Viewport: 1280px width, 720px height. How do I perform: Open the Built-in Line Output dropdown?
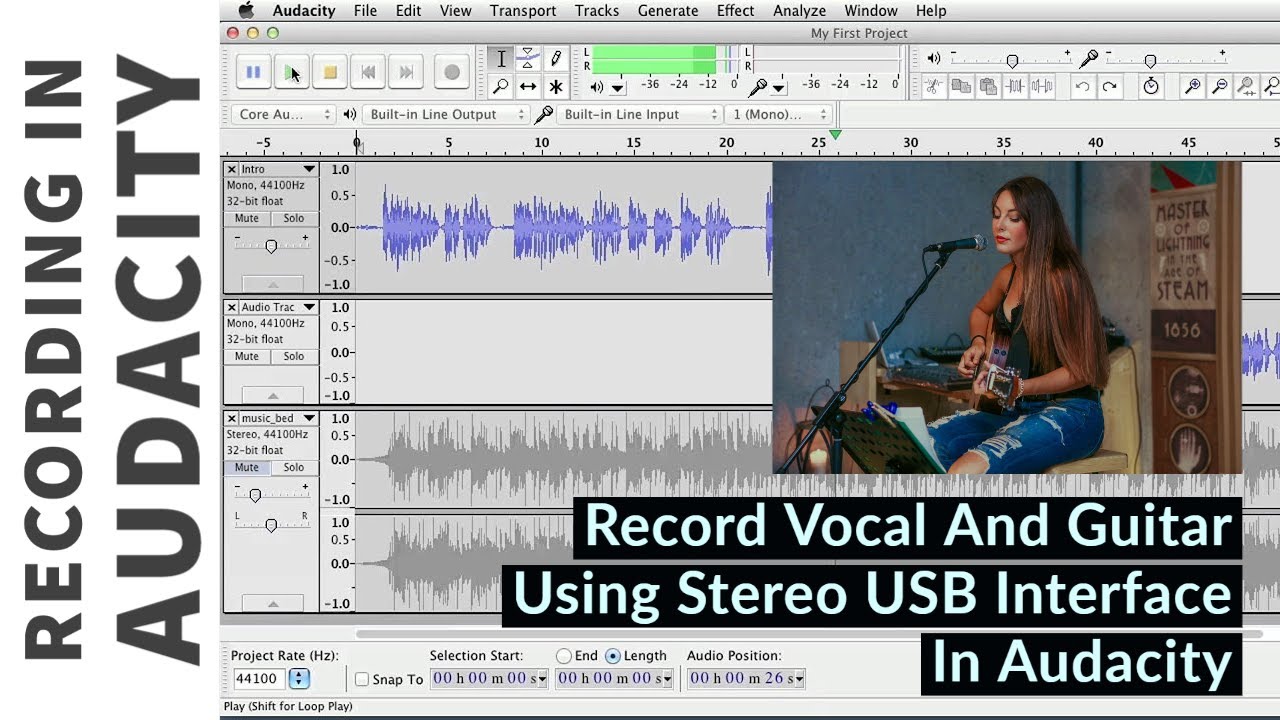point(445,114)
